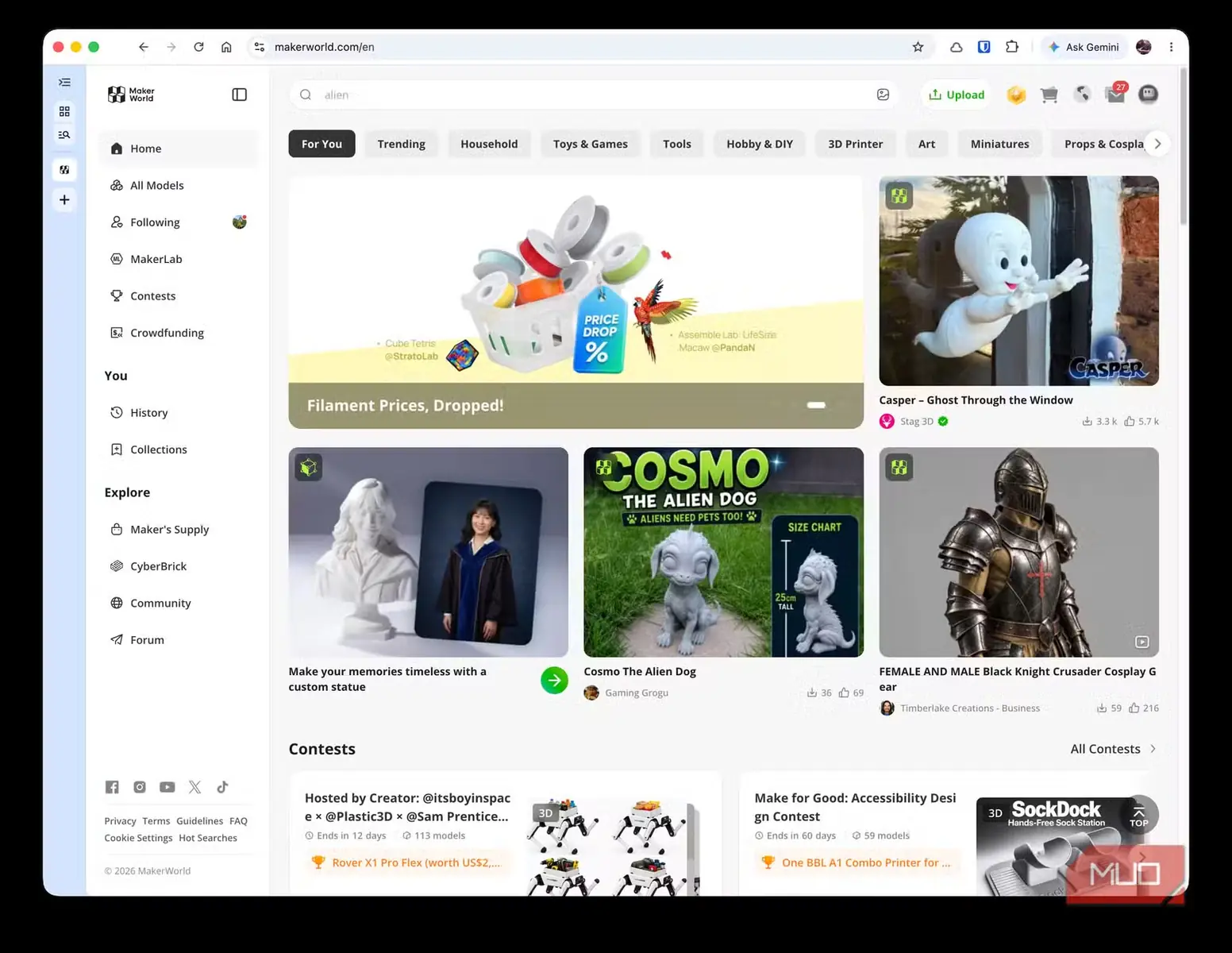Click the banner carousel indicator dash
1232x953 pixels.
[x=816, y=405]
